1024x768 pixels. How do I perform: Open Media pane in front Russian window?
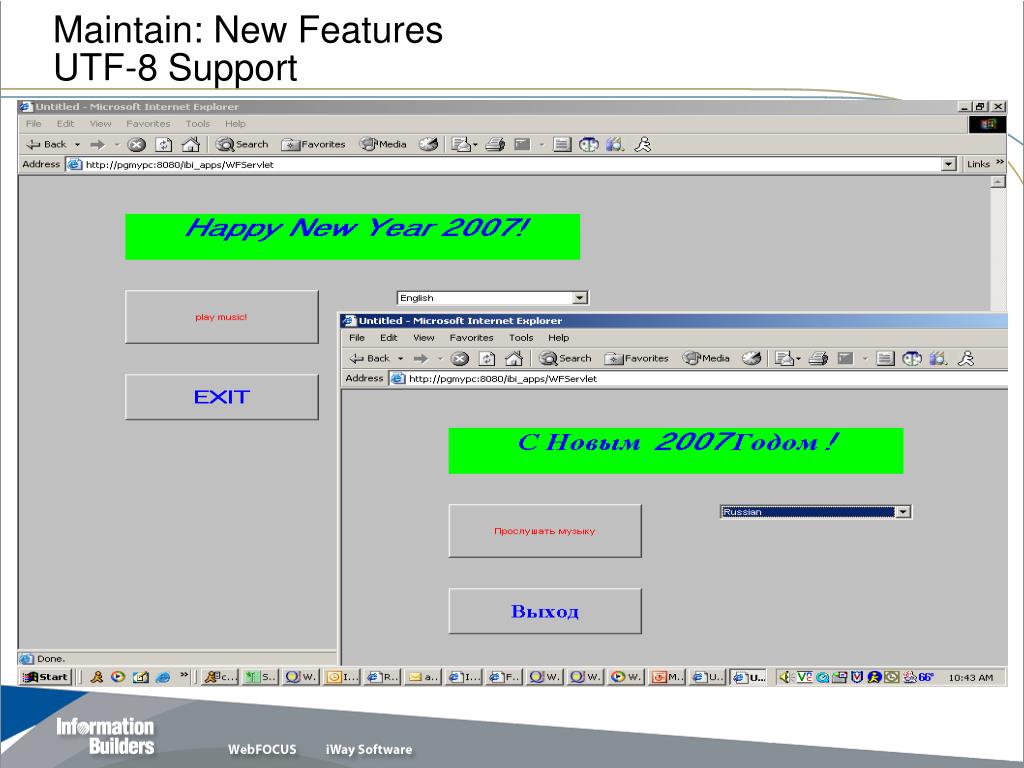pos(706,359)
